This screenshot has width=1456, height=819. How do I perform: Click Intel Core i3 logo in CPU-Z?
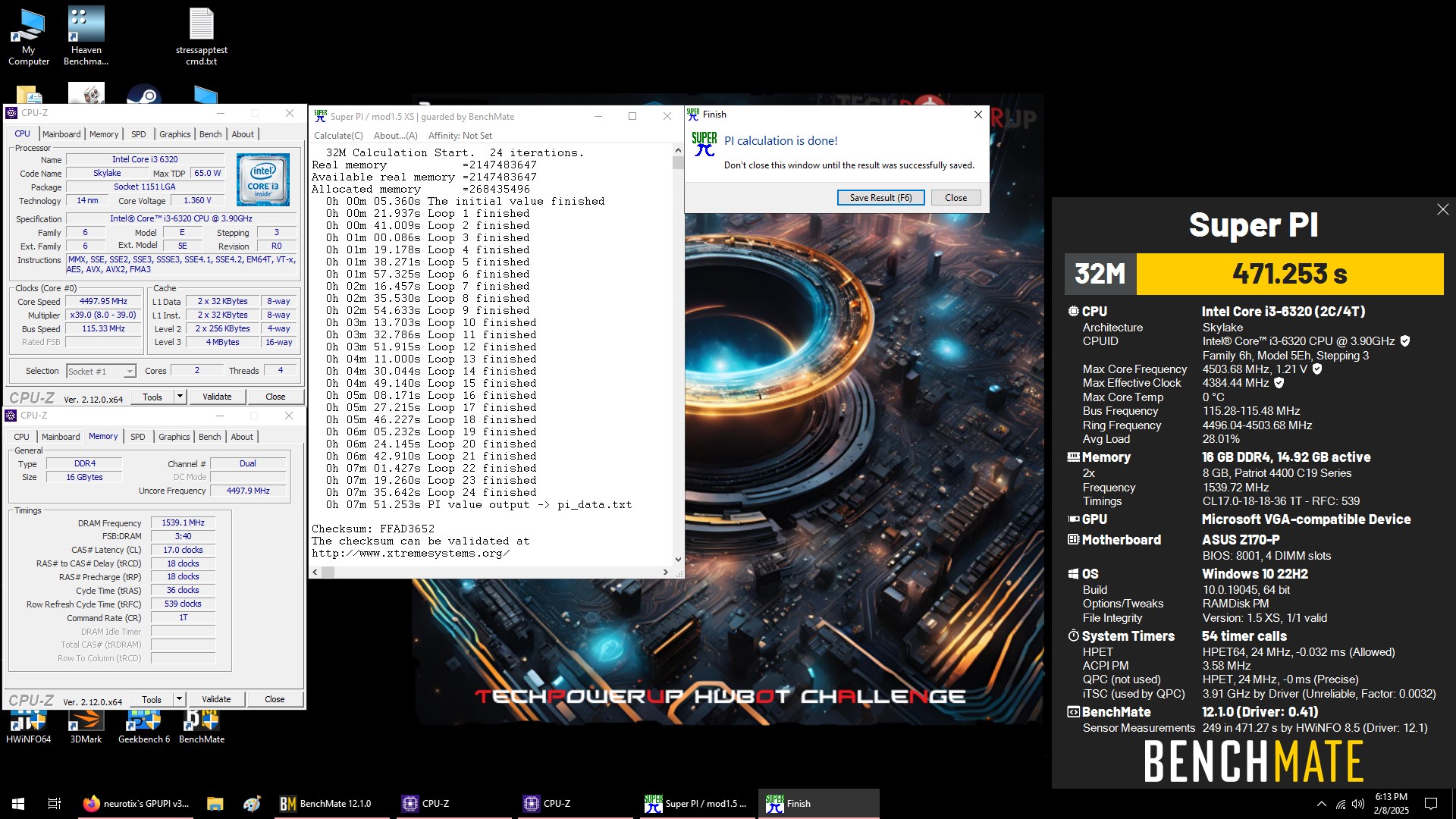click(262, 180)
